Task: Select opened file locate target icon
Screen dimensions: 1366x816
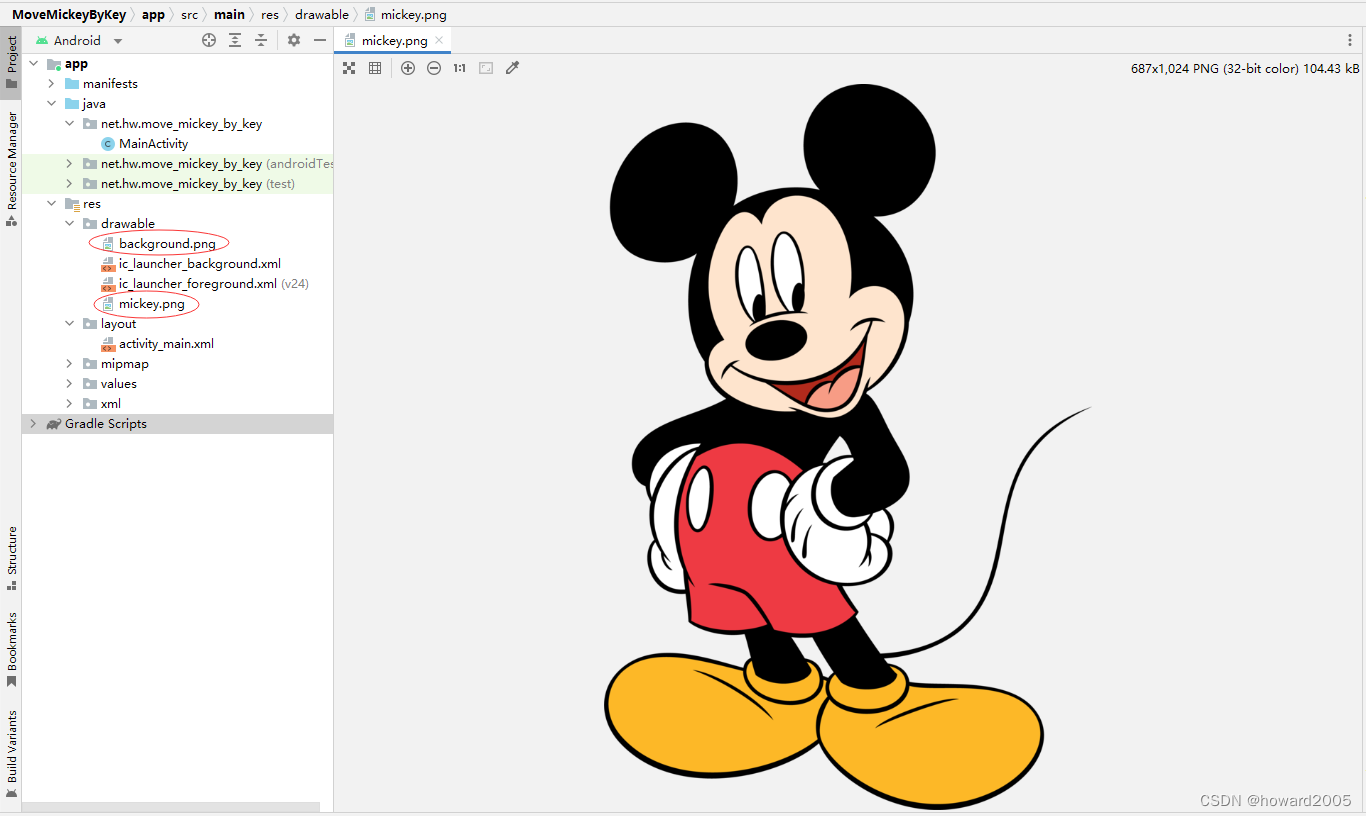Action: (x=209, y=40)
